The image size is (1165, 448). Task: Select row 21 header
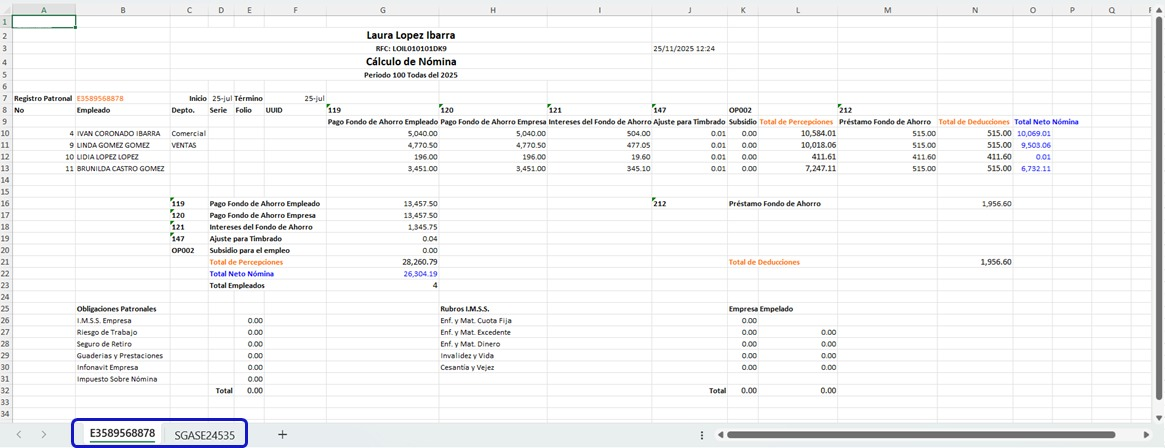click(x=6, y=262)
